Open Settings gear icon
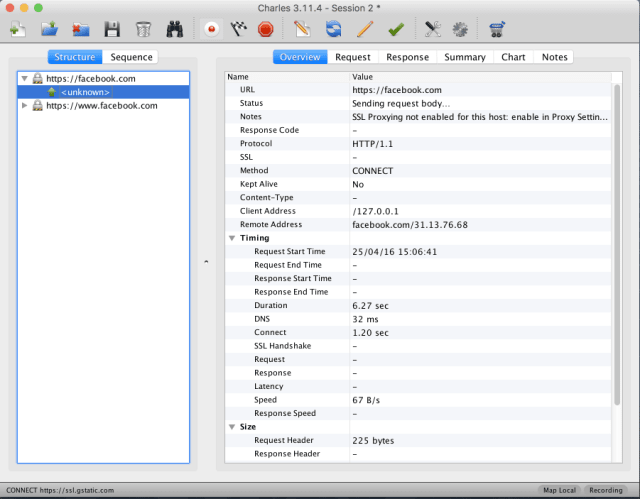 pos(460,29)
